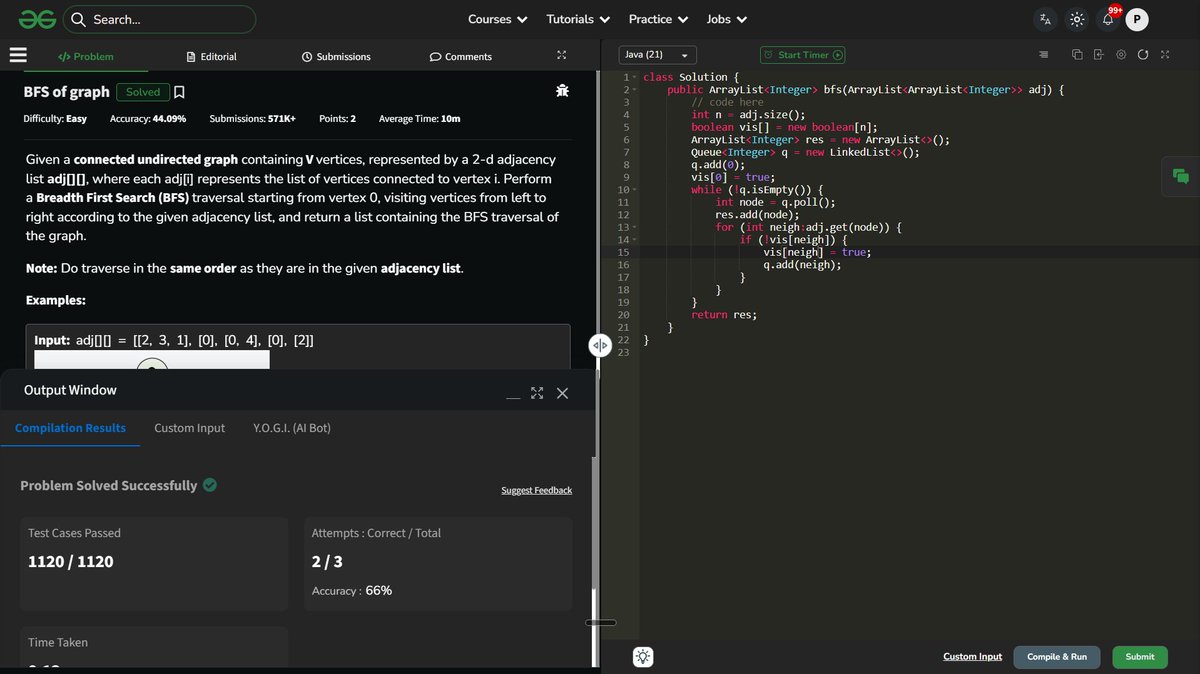Select the Custom Input tab

190,428
